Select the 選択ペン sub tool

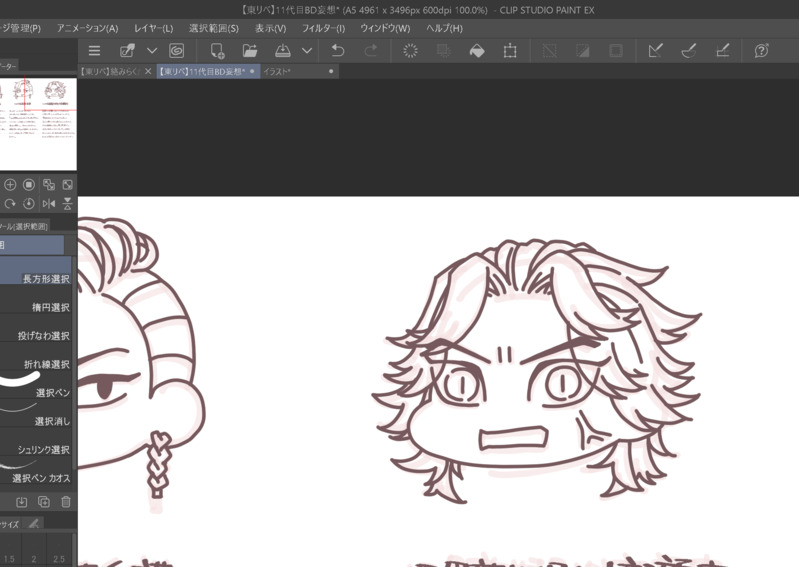(36, 384)
